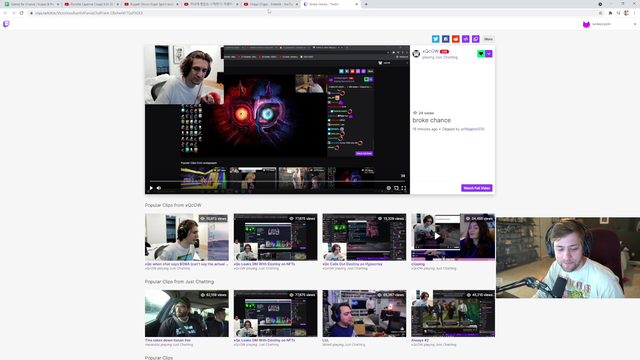Open the Tina takes down hasan clip thumbnail
This screenshot has height=360, width=640.
pos(187,313)
